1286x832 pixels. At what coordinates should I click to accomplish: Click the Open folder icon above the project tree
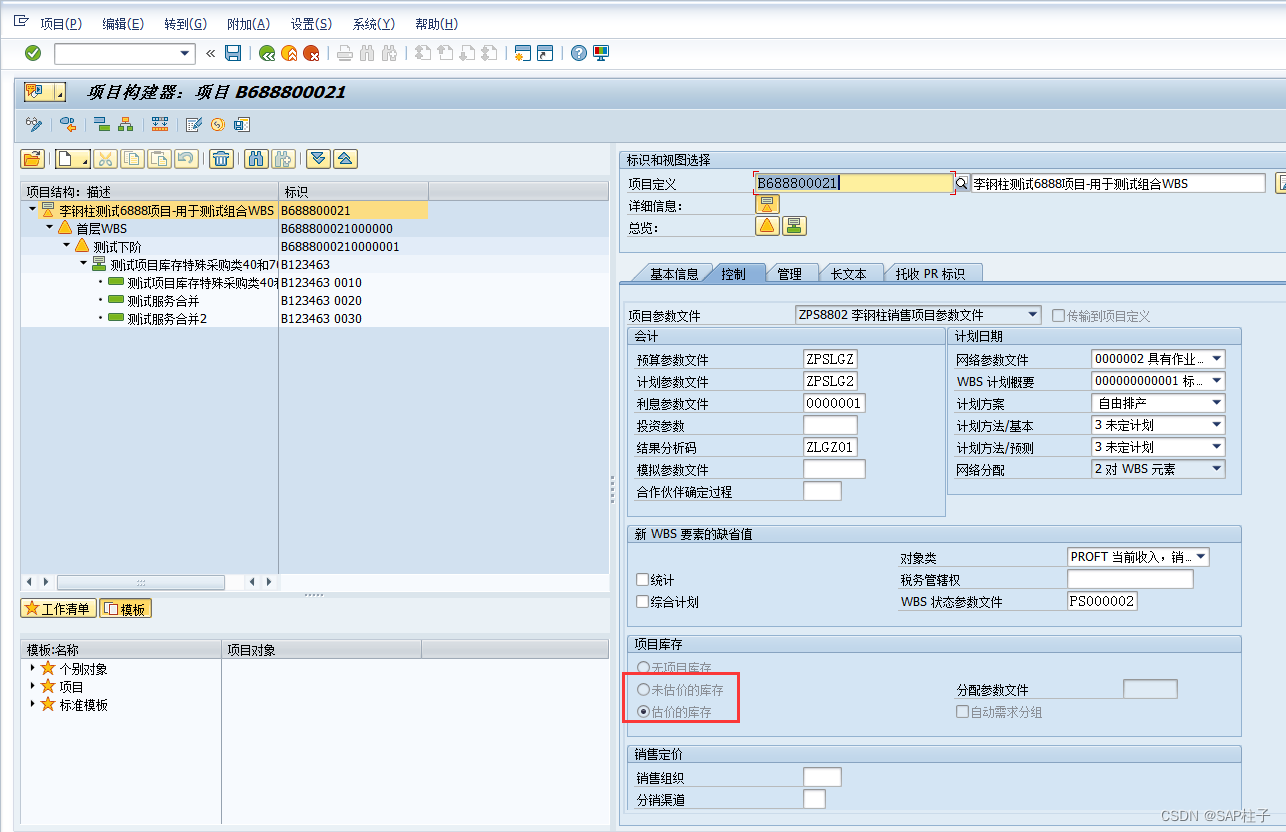tap(33, 158)
